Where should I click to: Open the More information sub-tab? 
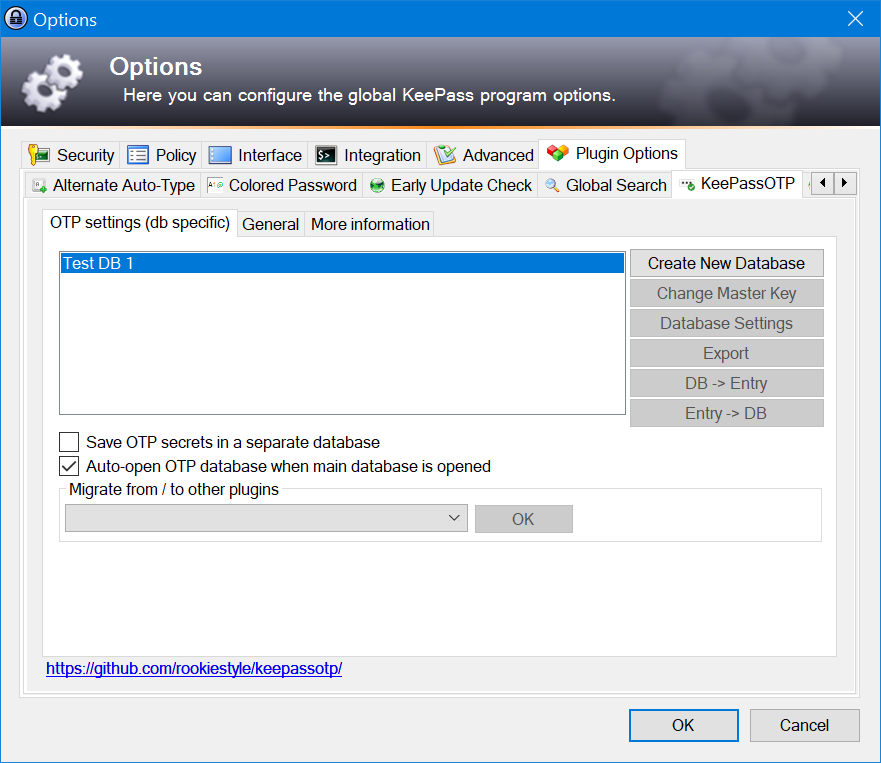coord(370,224)
